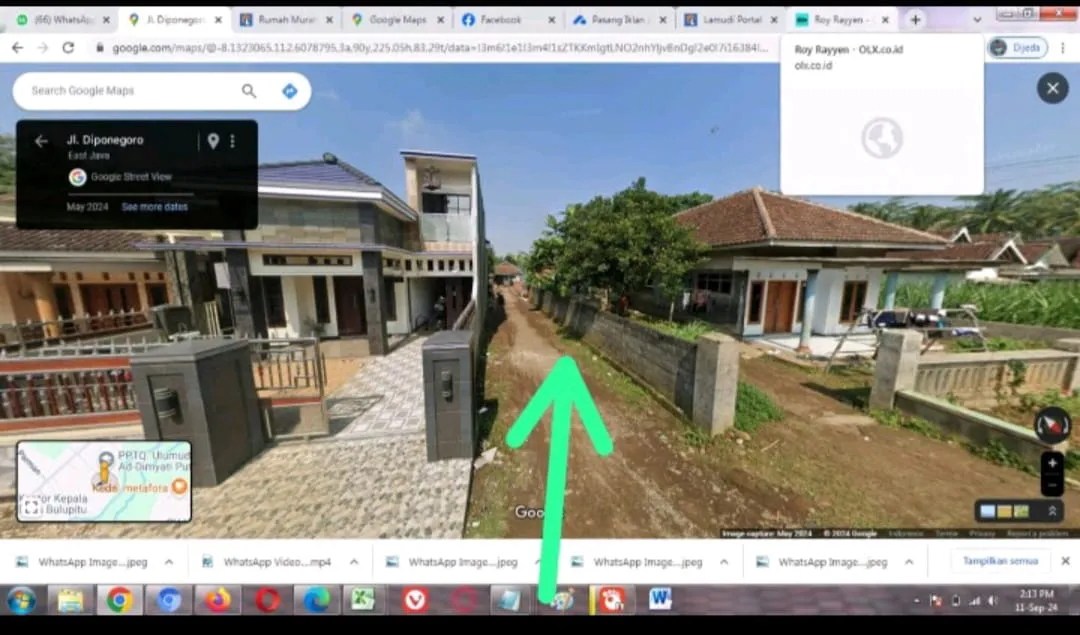Open the browser tab list chevron

tap(977, 18)
